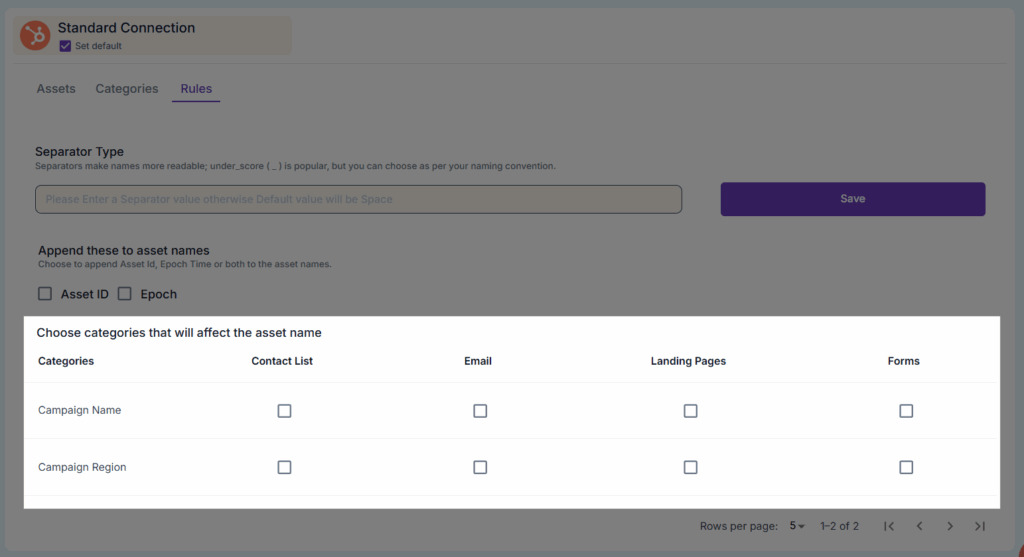
Task: Uncheck the Set default checkbox
Action: click(65, 46)
